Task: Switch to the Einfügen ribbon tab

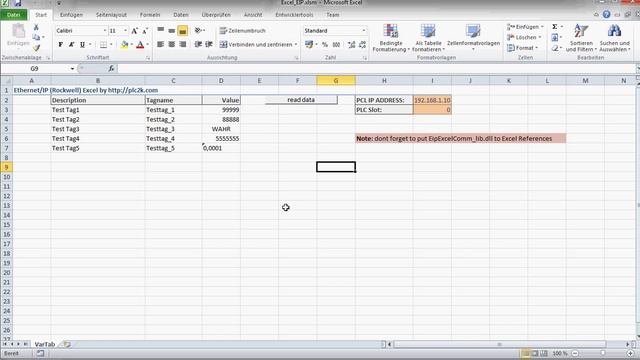Action: pyautogui.click(x=71, y=15)
